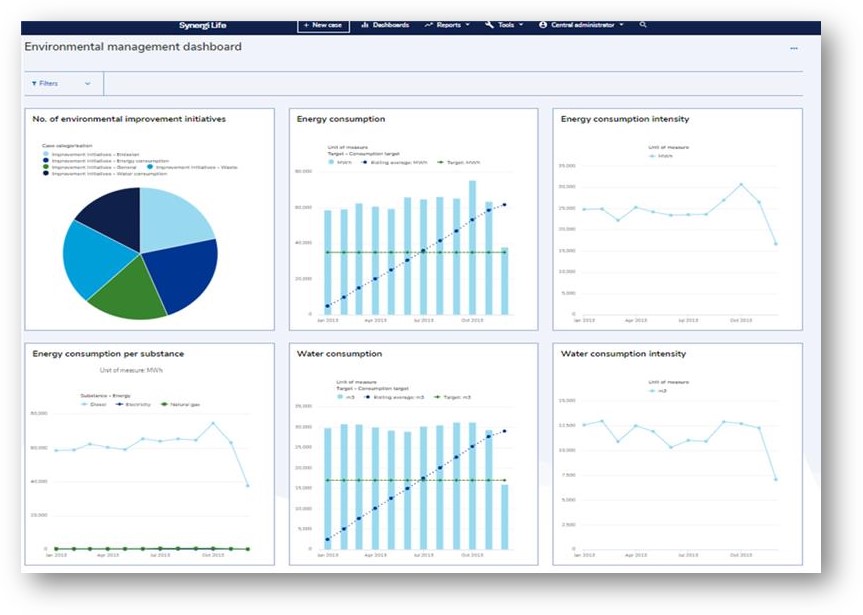Expand the Filters dropdown chevron
The height and width of the screenshot is (615, 863).
[x=88, y=84]
